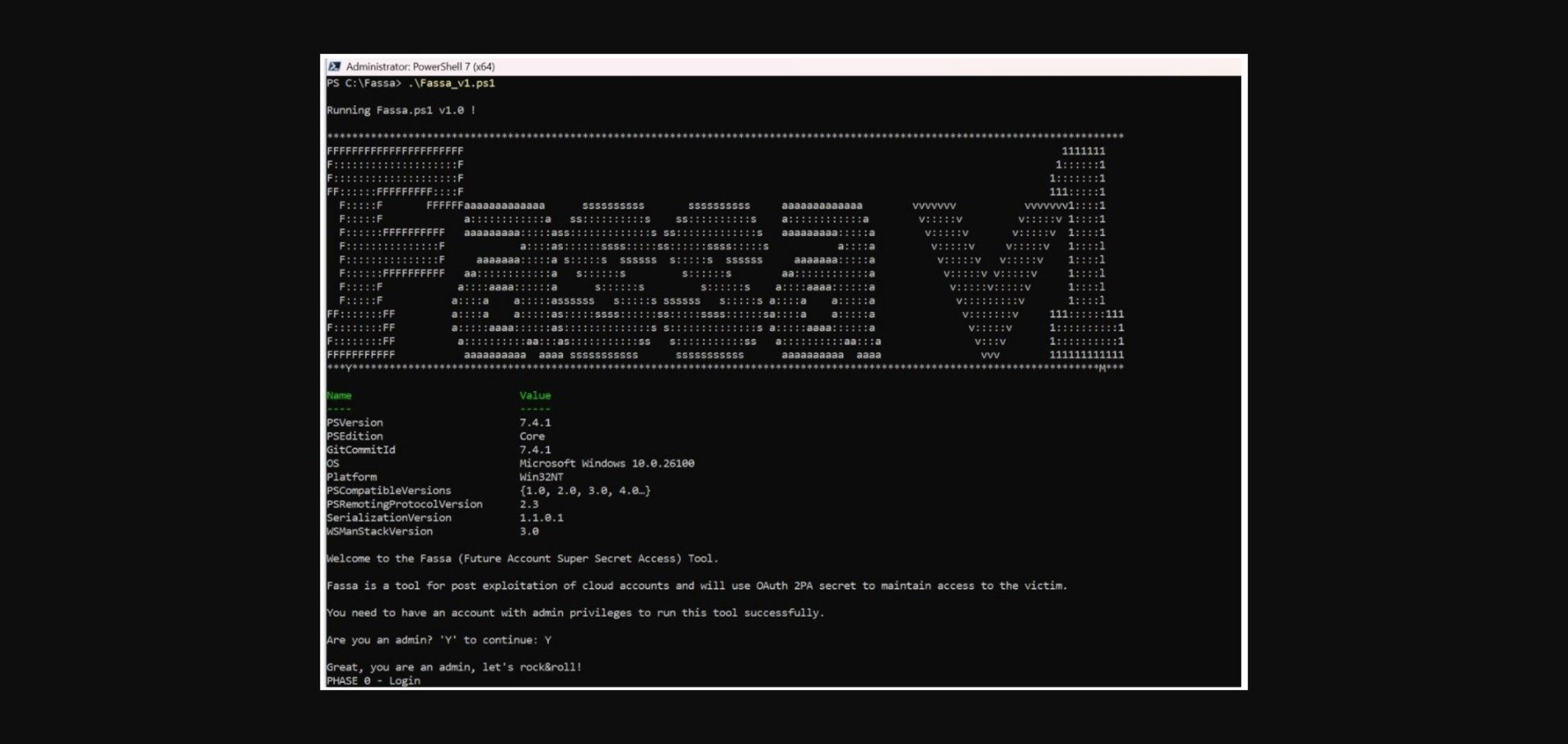Click the 'PSCompatibleVersions' property name

coord(389,491)
